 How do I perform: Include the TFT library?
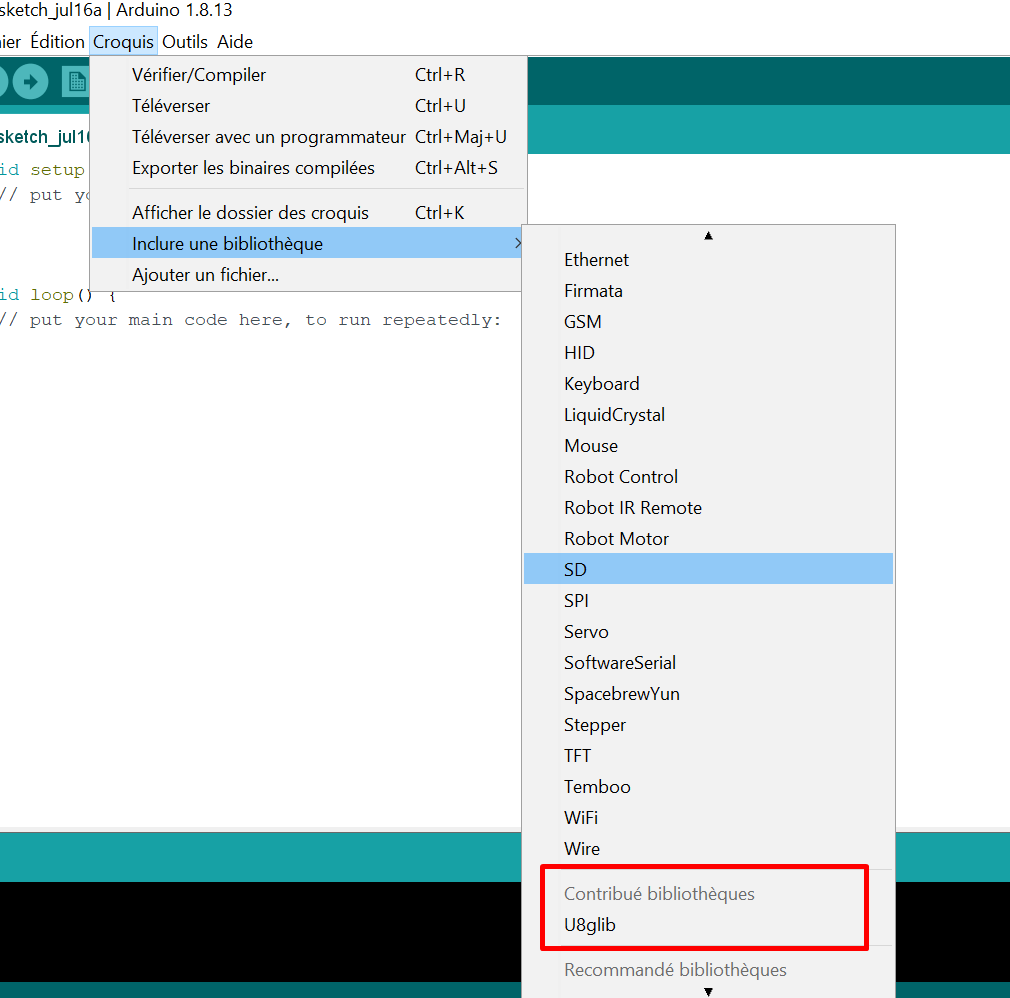pos(709,755)
